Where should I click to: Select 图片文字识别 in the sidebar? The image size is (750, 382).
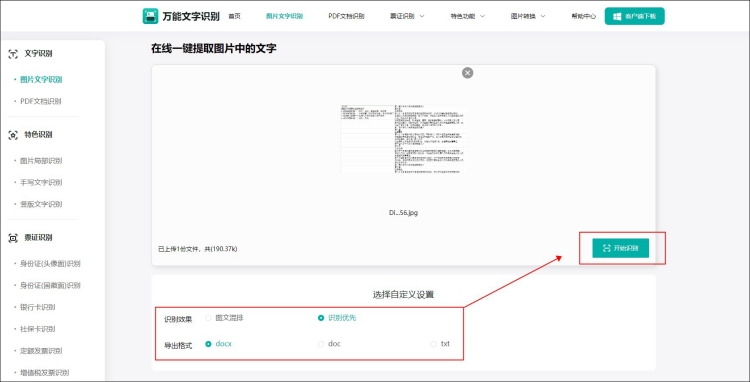41,80
